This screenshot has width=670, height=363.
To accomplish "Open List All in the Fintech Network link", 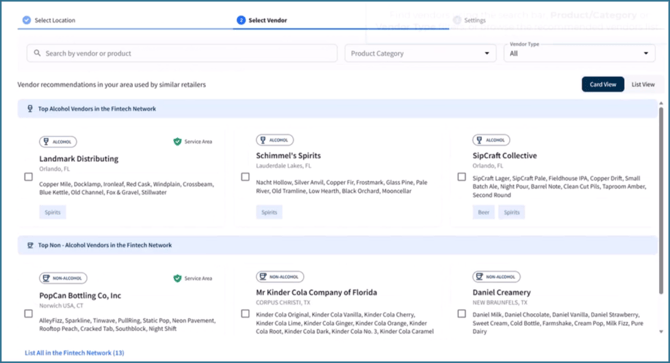I will click(74, 353).
